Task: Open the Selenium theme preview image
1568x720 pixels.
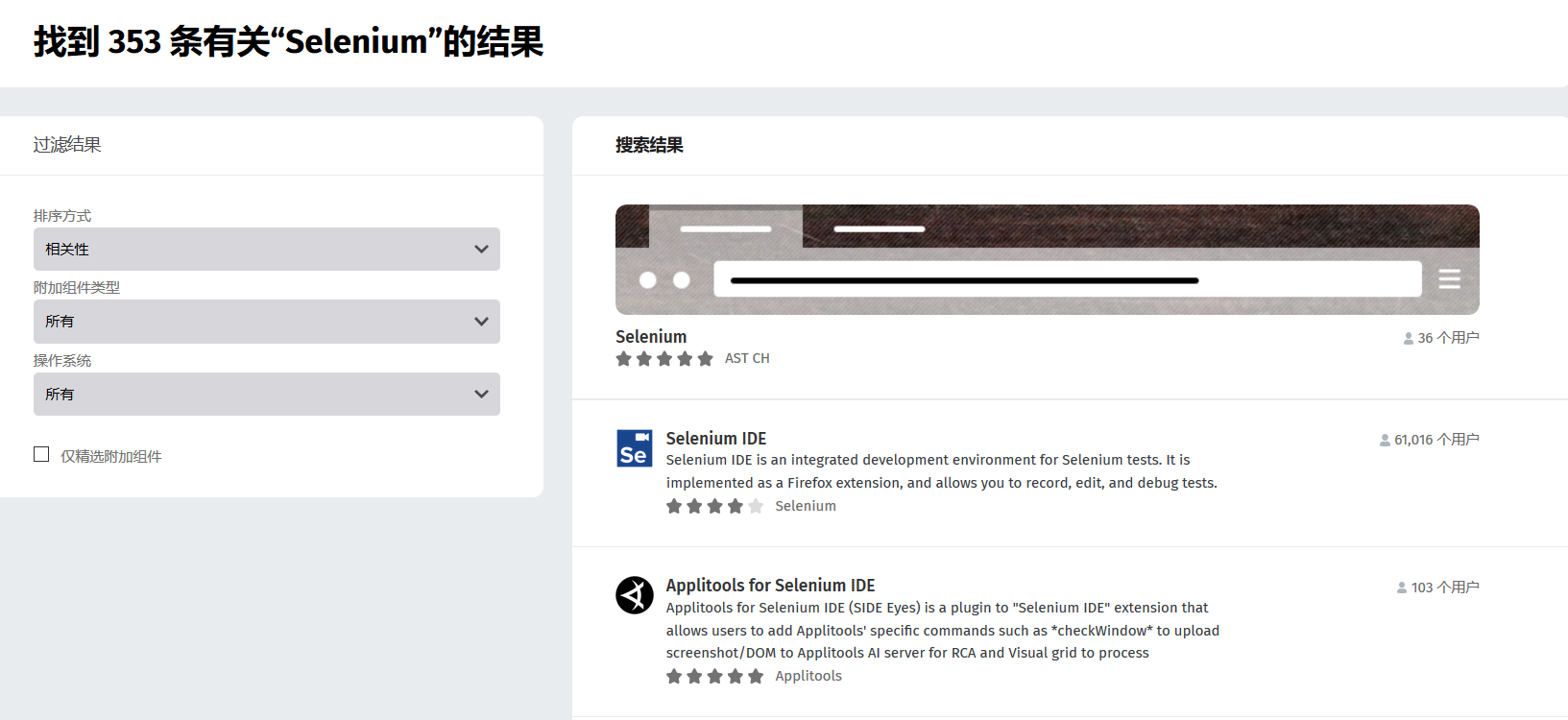Action: pyautogui.click(x=1048, y=259)
